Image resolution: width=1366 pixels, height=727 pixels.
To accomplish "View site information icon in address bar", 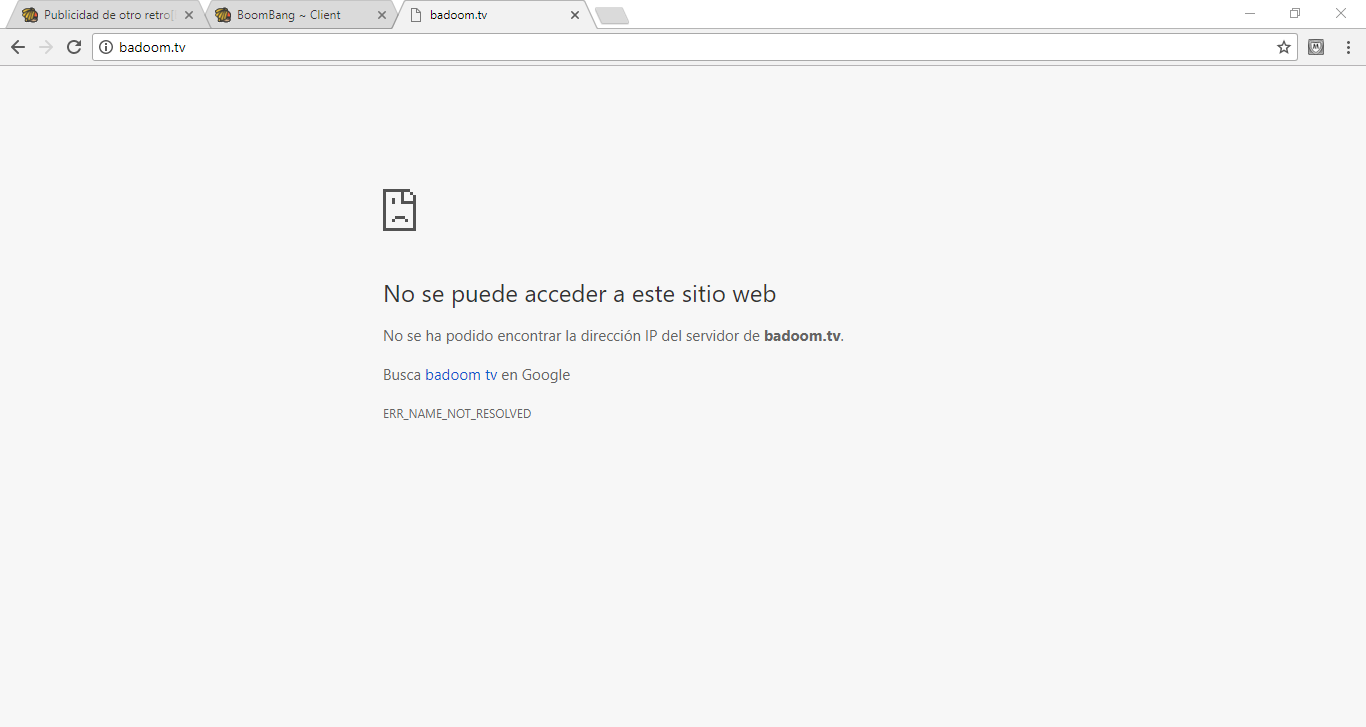I will click(x=106, y=47).
